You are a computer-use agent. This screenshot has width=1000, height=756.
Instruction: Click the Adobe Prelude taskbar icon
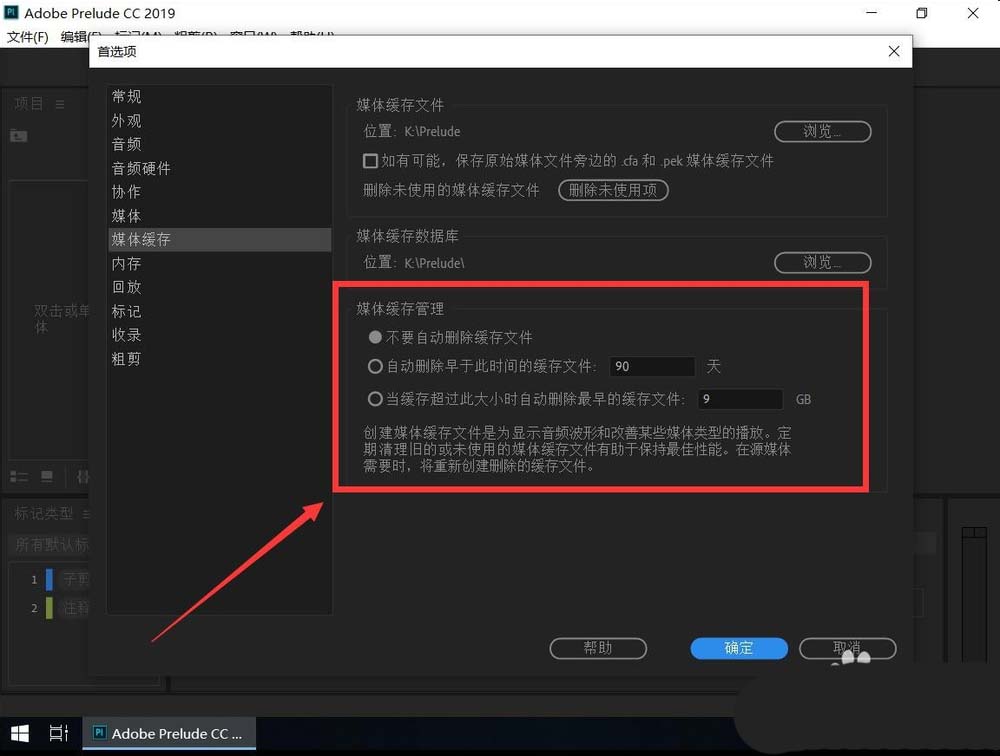tap(168, 733)
